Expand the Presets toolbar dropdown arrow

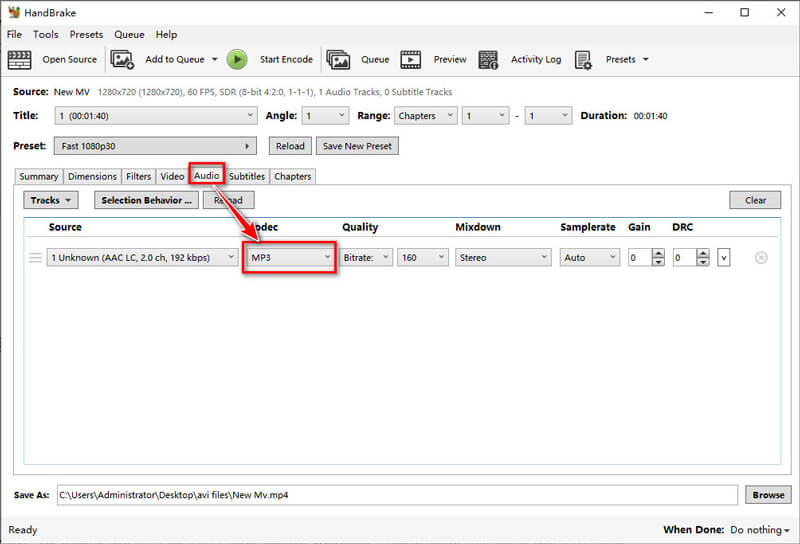[645, 60]
